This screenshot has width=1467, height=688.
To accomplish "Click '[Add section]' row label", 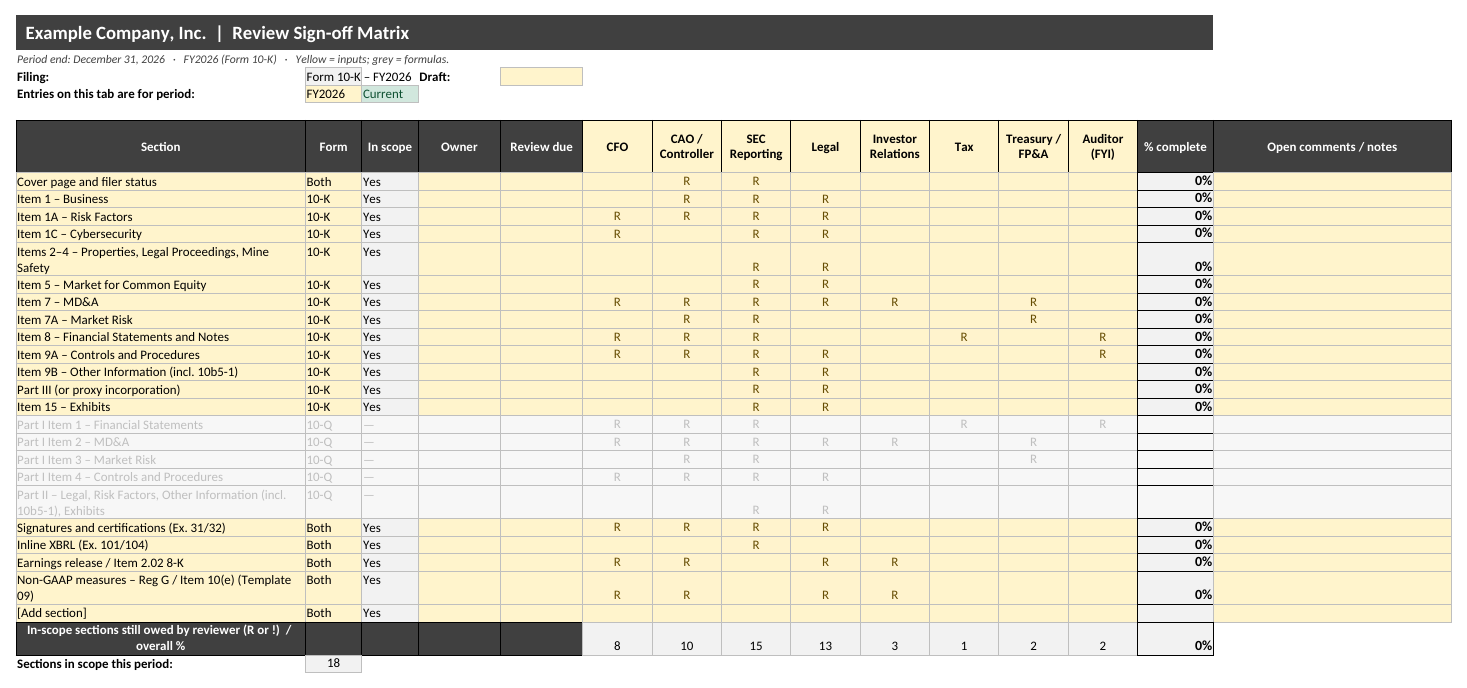I will click(x=161, y=613).
